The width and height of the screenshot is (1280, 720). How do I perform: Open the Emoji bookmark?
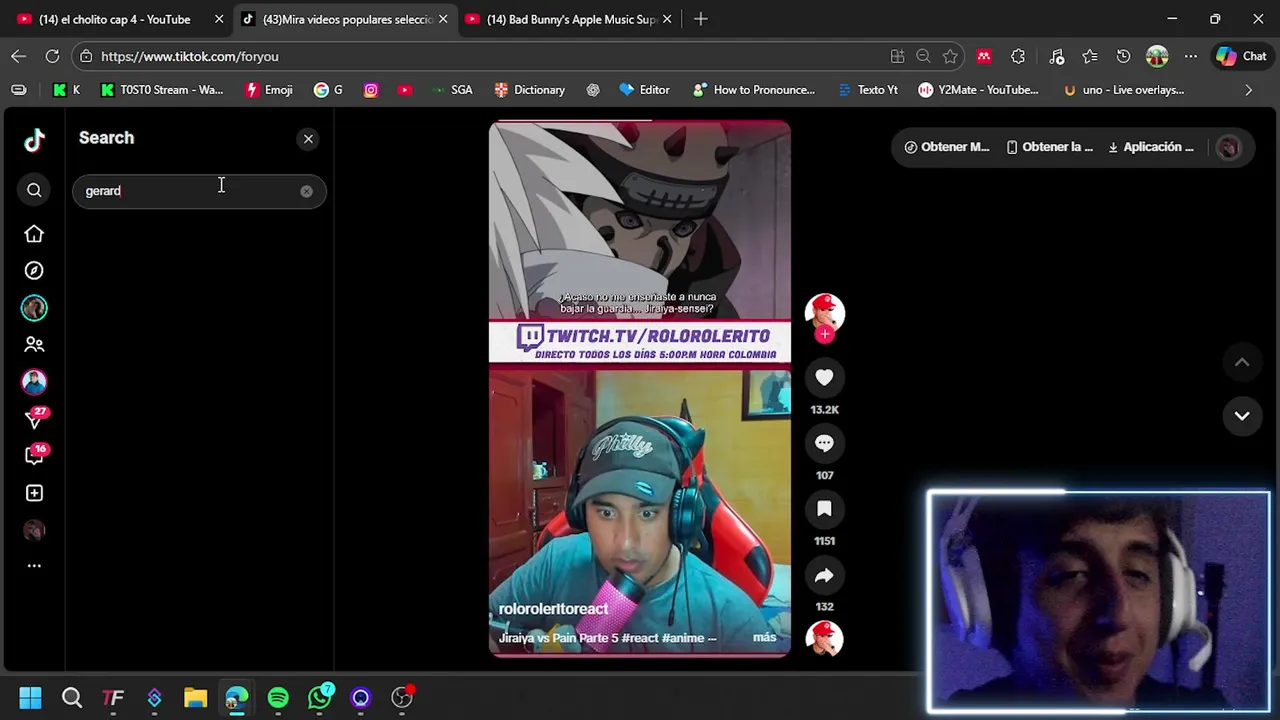[269, 90]
